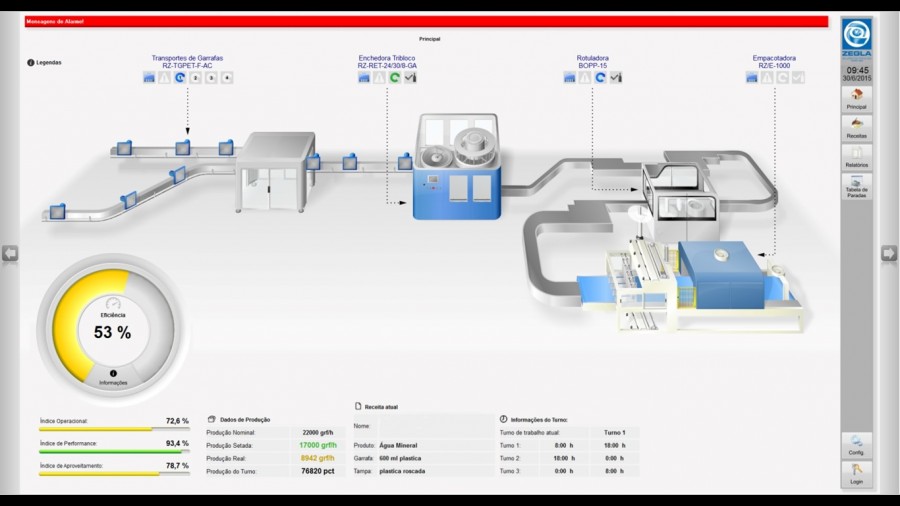Click the empty Nome recipe field

[436, 426]
